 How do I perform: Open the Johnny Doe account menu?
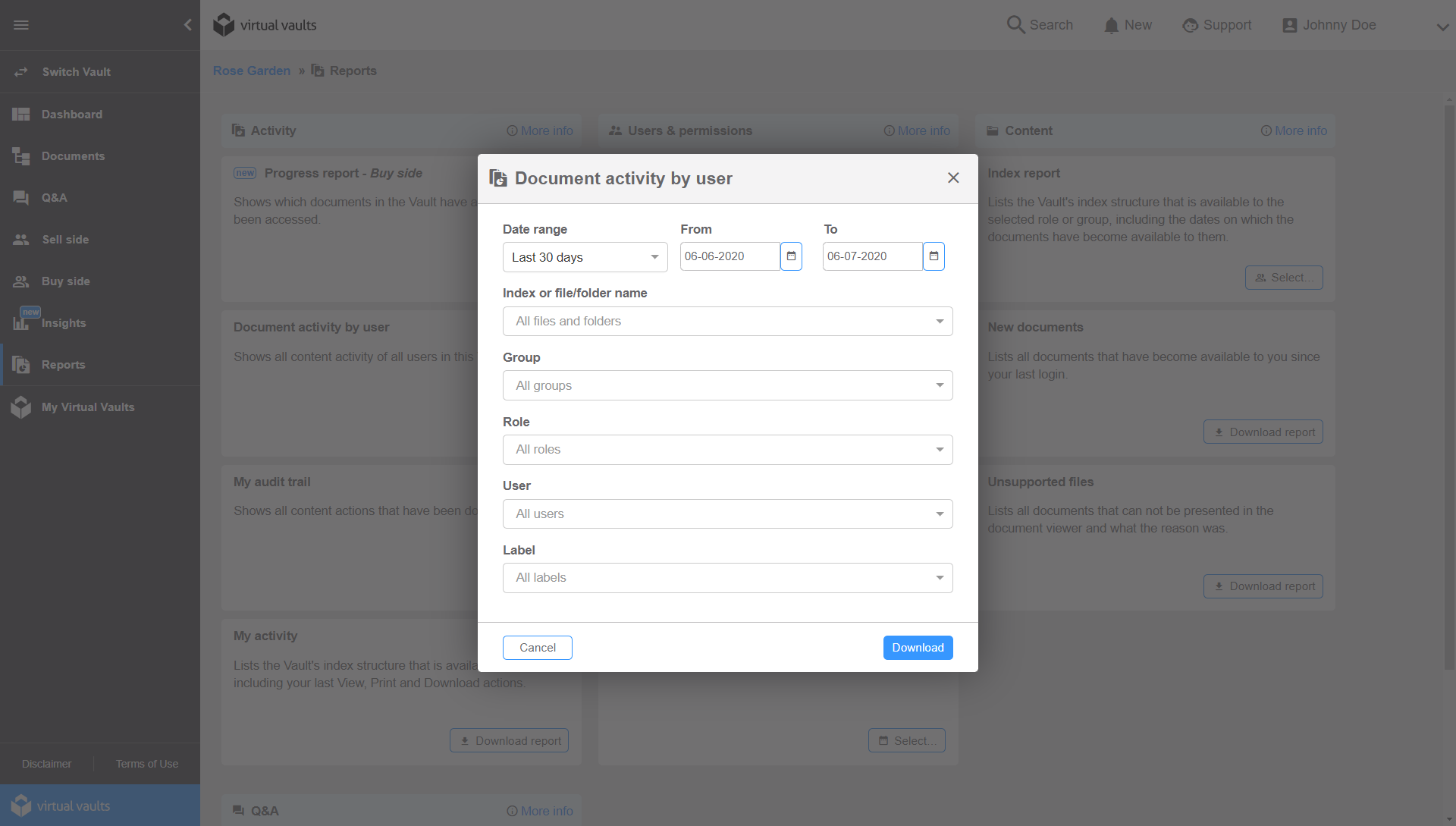(1329, 24)
